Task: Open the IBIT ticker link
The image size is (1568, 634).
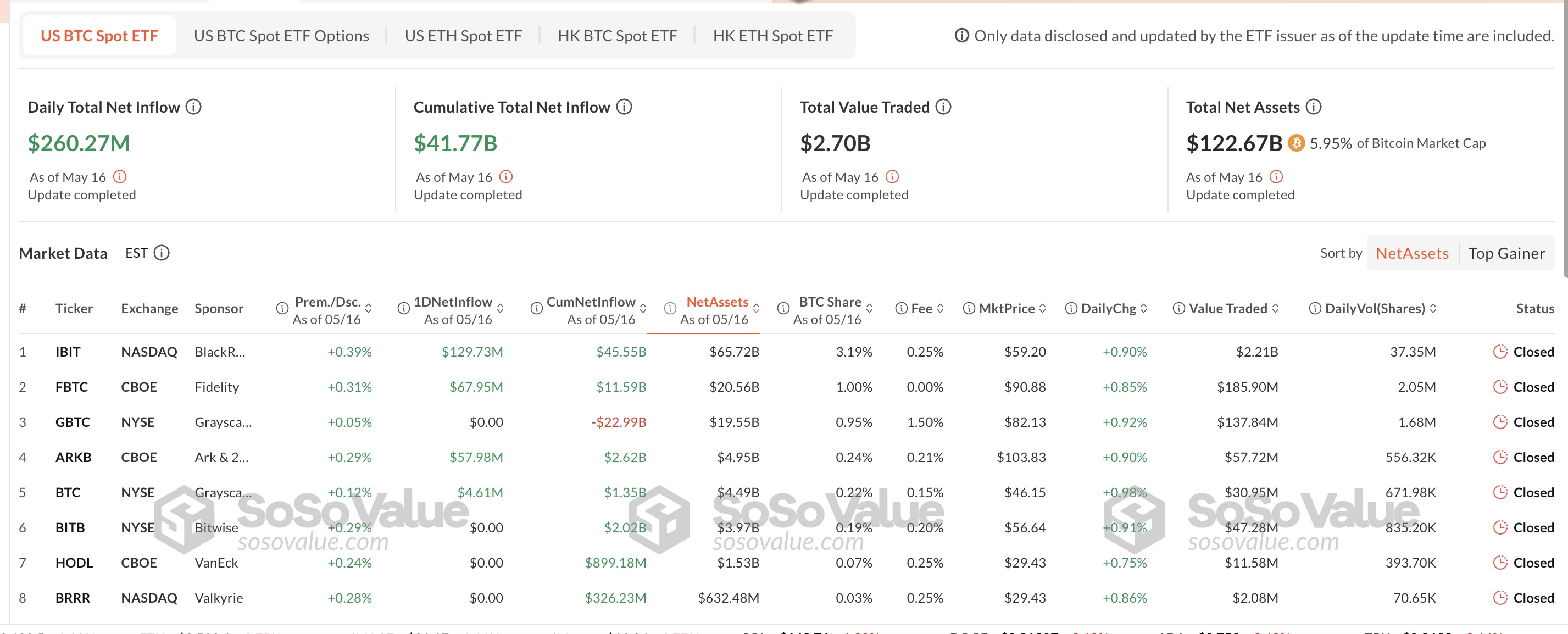Action: [x=68, y=352]
